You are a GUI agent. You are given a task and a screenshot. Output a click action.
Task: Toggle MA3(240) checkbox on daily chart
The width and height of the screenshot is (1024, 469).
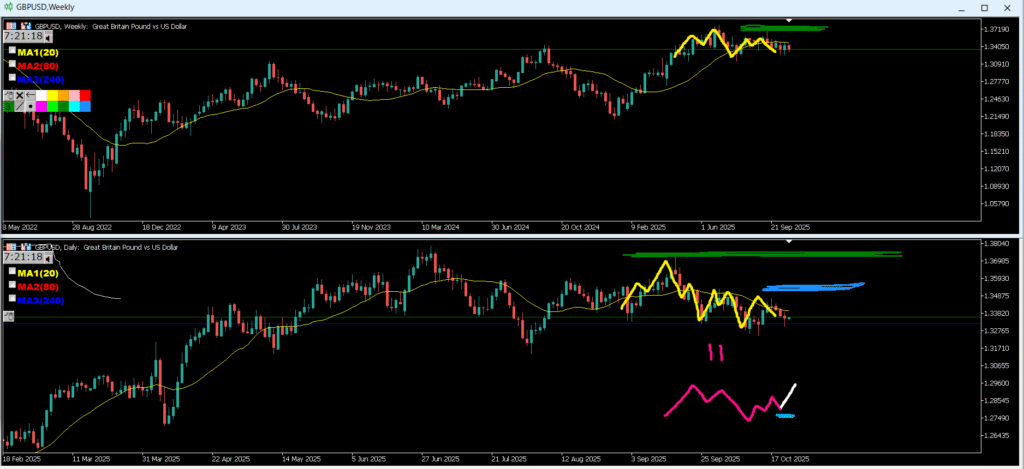tap(11, 298)
